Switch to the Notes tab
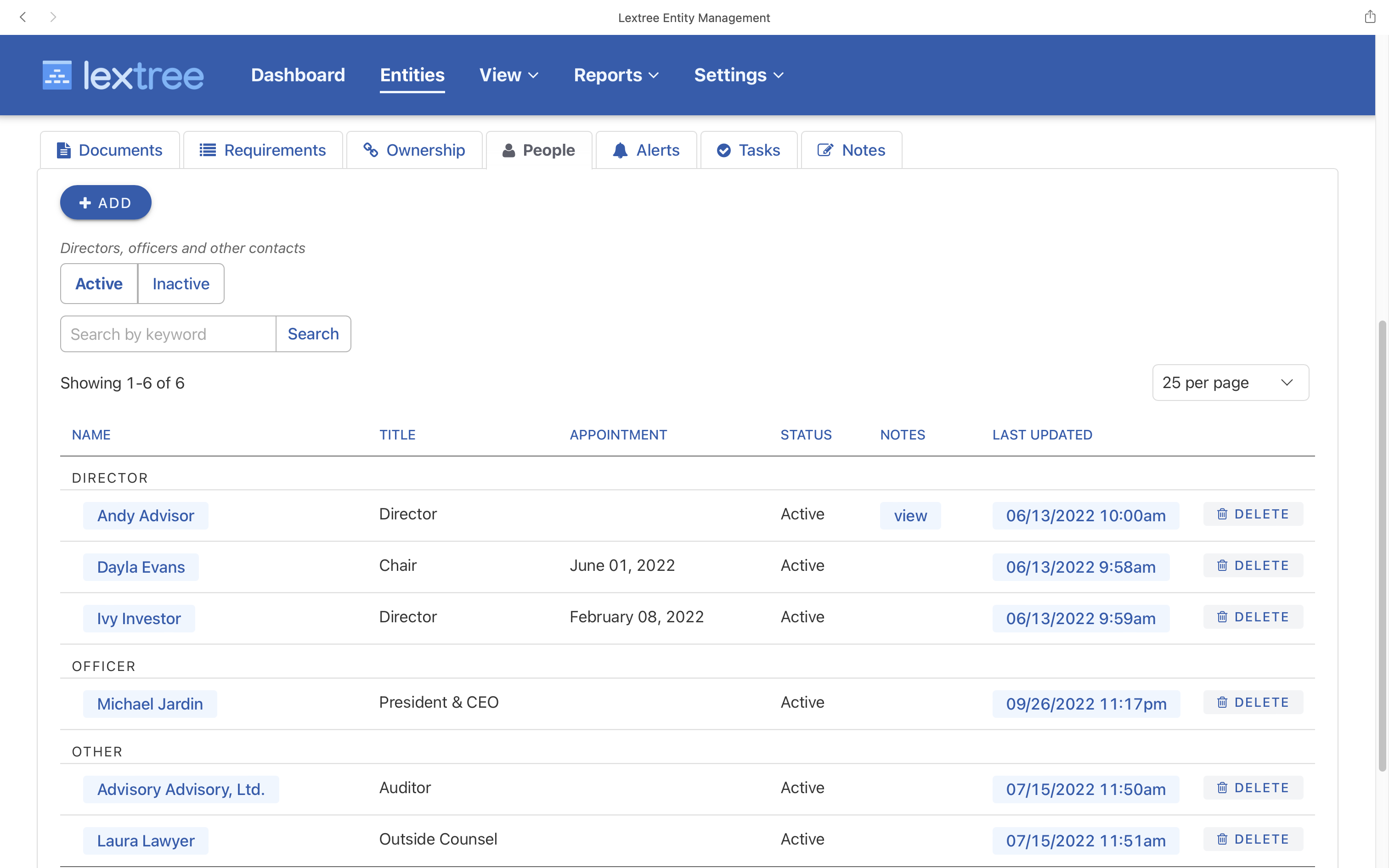Image resolution: width=1389 pixels, height=868 pixels. [851, 151]
